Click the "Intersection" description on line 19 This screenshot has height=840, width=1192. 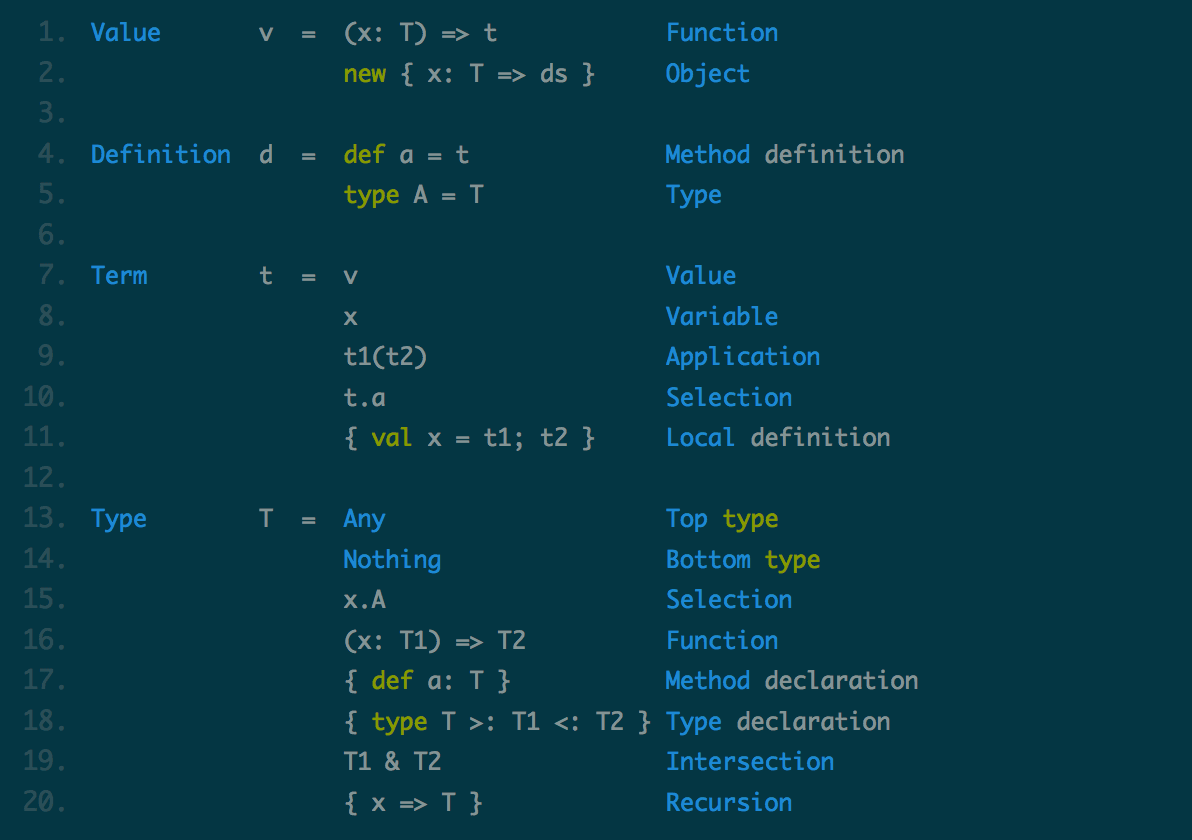(x=749, y=762)
